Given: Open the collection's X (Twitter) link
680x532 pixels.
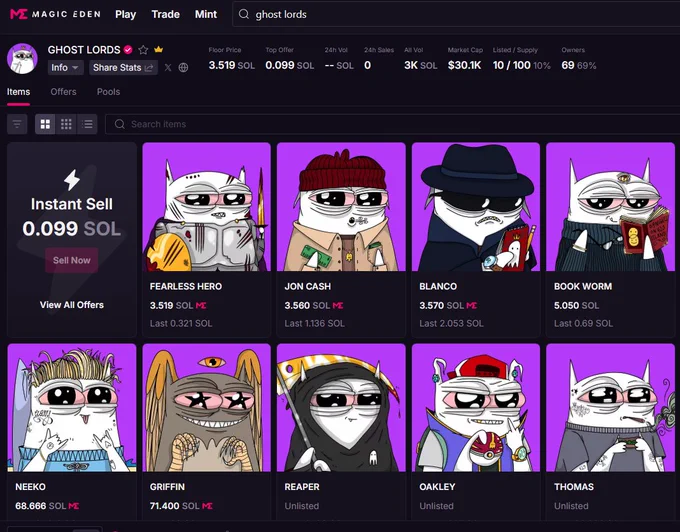Looking at the screenshot, I should pyautogui.click(x=168, y=68).
